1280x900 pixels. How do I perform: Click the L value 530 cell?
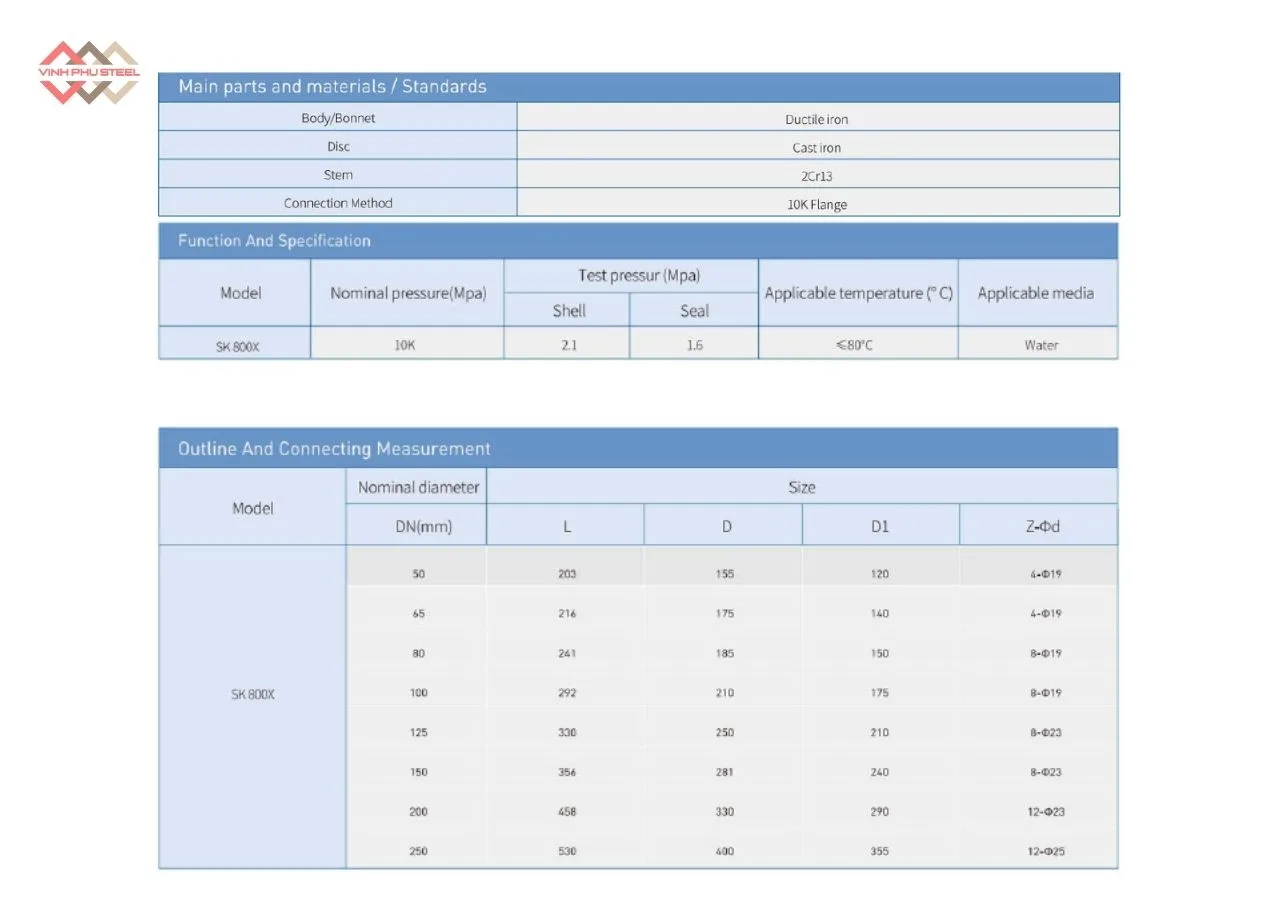567,851
